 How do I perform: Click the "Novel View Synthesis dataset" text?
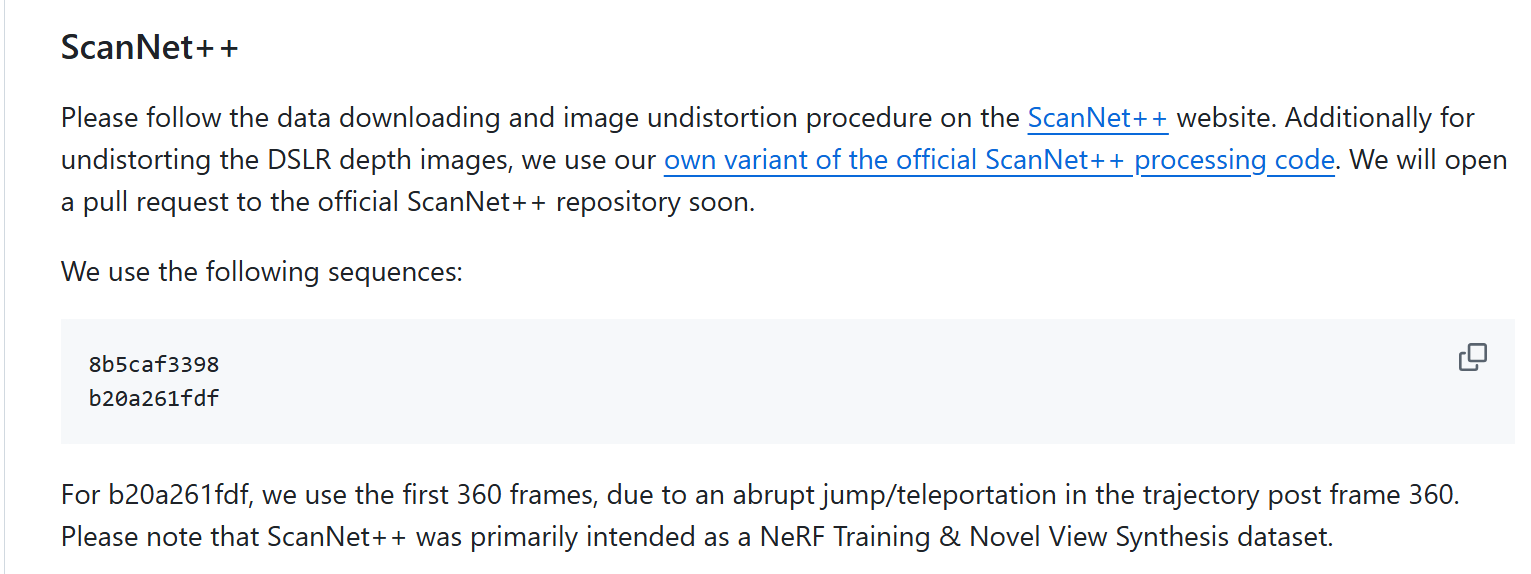click(1151, 536)
